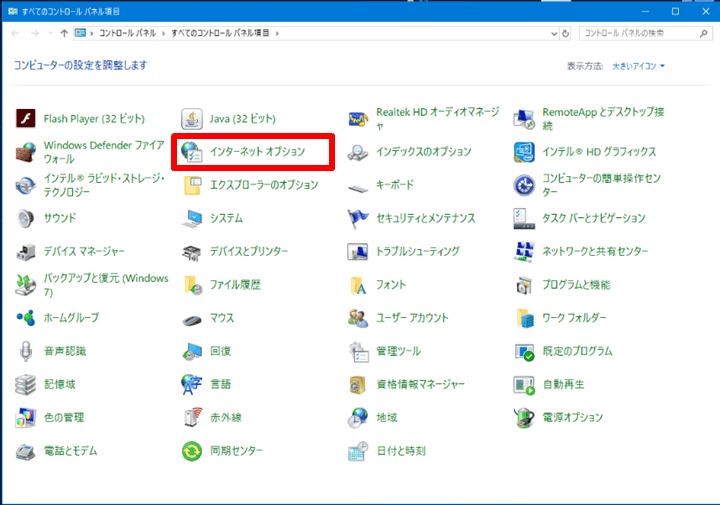Open the Flash Player (32 ビット) icon
This screenshot has width=720, height=505.
click(26, 118)
